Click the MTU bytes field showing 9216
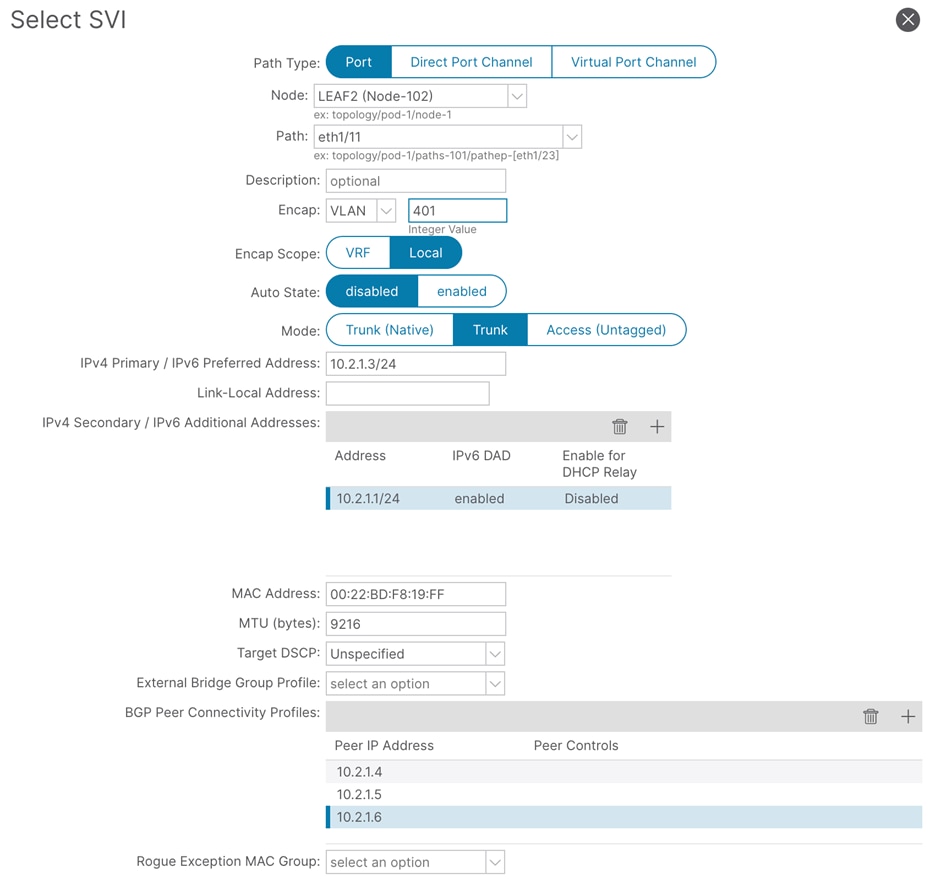This screenshot has height=884, width=930. pos(415,623)
